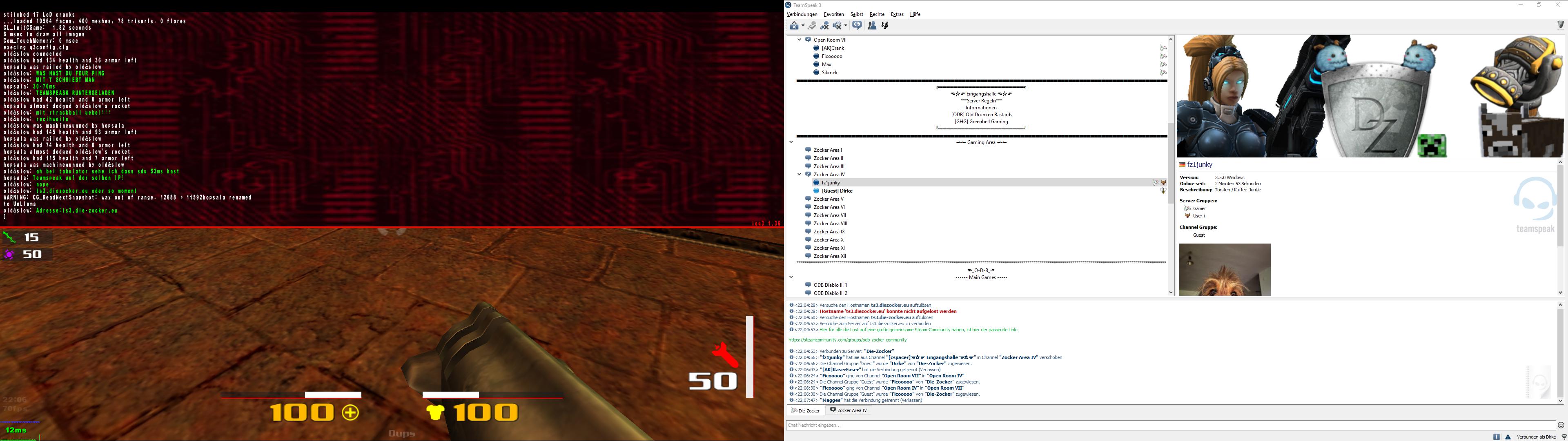1568x441 pixels.
Task: Click the warning triangle status bar icon
Action: (1508, 437)
